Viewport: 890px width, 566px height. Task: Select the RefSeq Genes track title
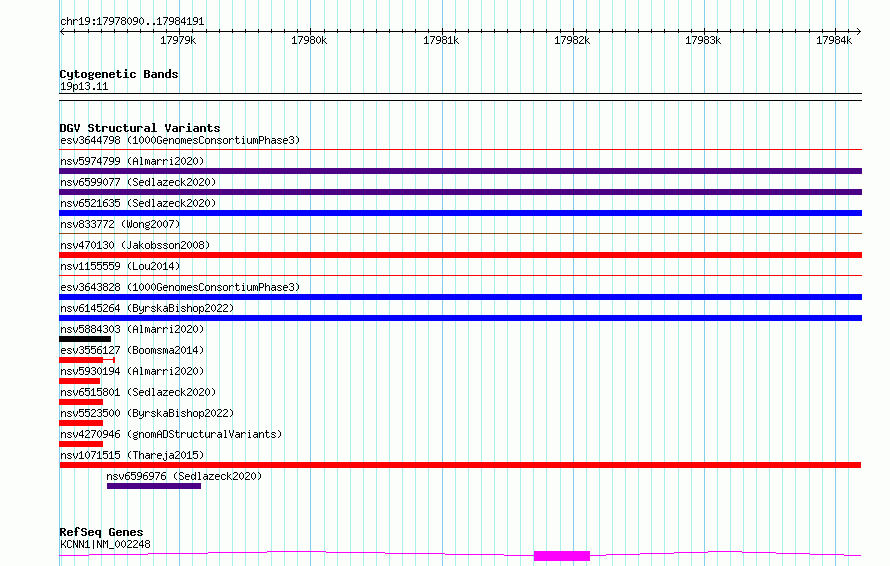[x=101, y=533]
